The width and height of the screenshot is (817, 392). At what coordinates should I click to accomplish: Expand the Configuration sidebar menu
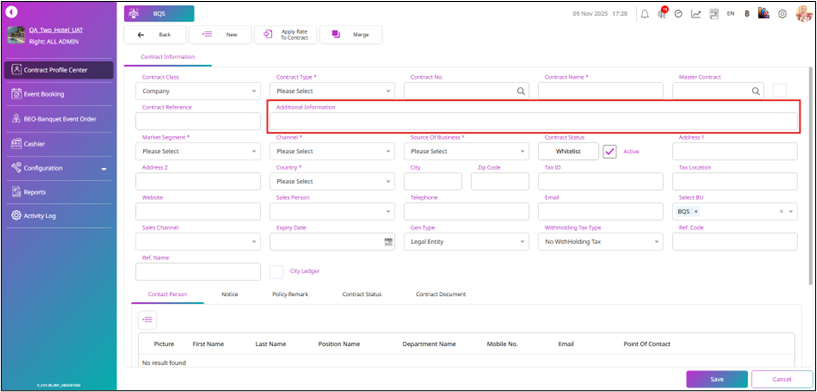tap(59, 168)
